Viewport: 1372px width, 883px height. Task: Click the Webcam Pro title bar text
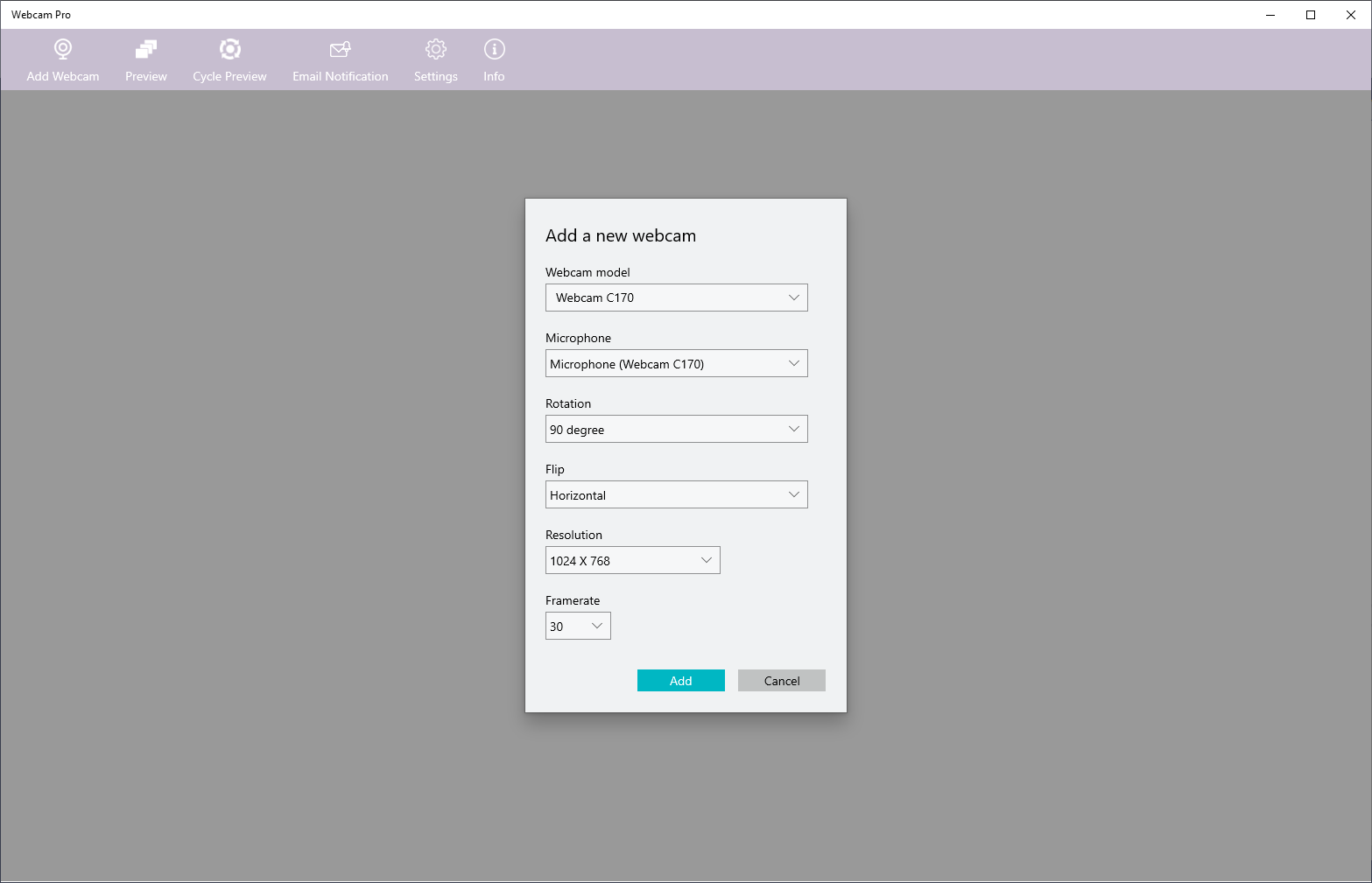41,14
